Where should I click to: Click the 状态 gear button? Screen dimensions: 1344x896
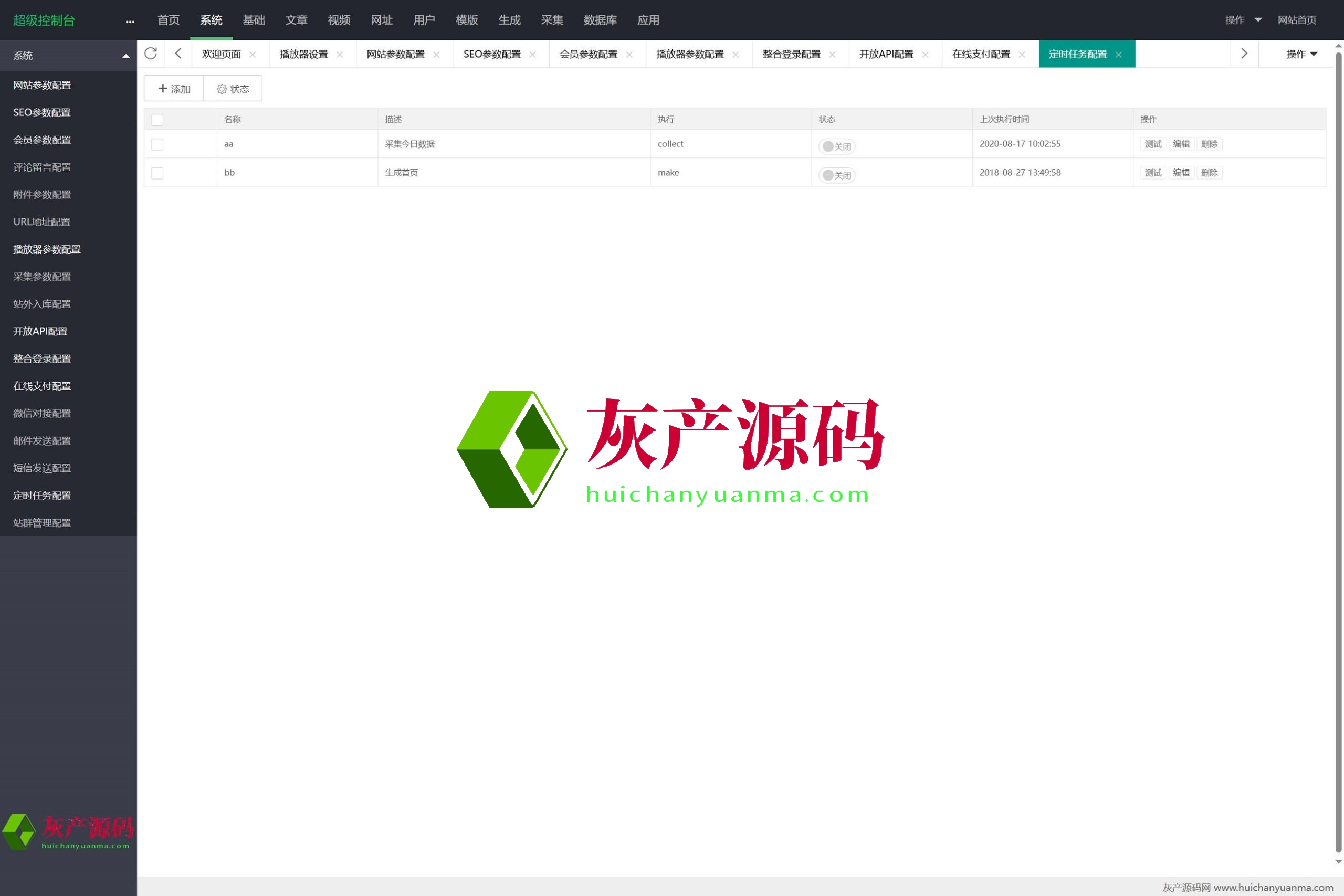(x=233, y=89)
